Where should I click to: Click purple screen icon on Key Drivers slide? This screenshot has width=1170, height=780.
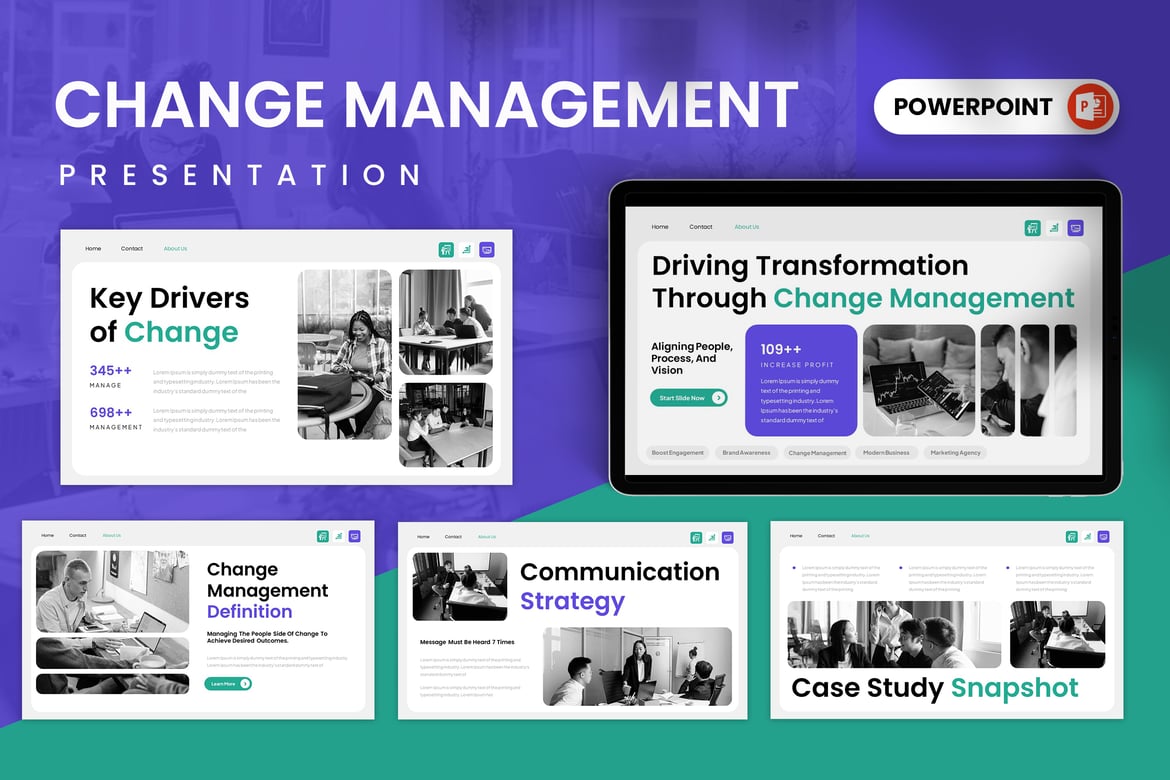click(487, 250)
